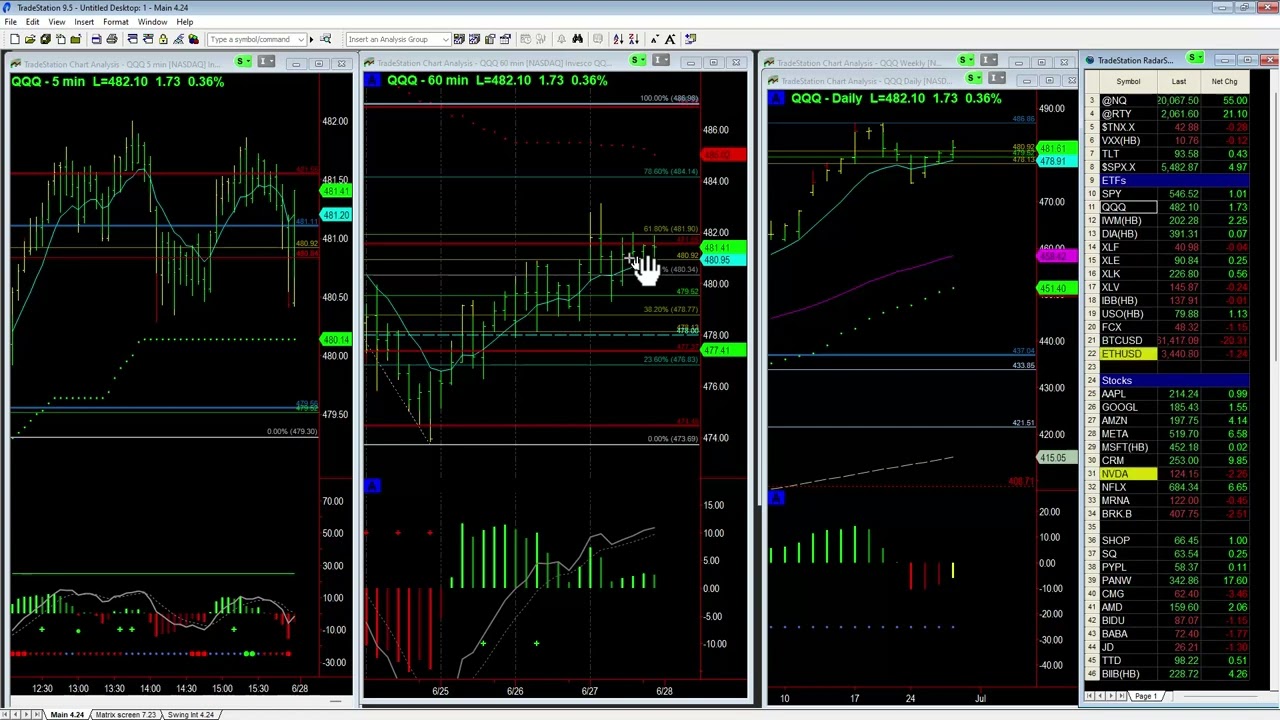
Task: Open the Insert menu
Action: point(84,22)
